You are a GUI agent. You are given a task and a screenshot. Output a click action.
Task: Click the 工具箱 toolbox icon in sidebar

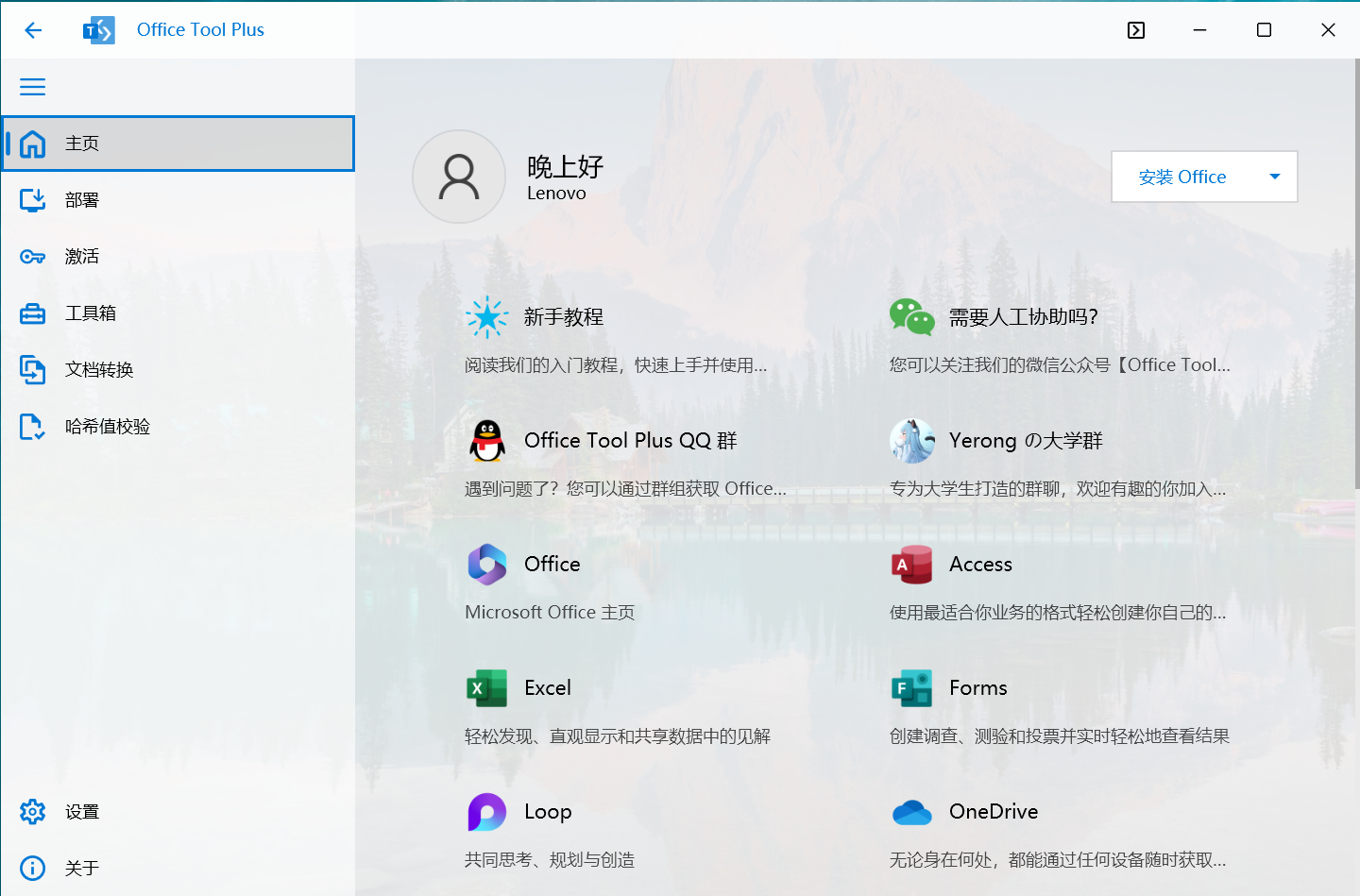33,313
